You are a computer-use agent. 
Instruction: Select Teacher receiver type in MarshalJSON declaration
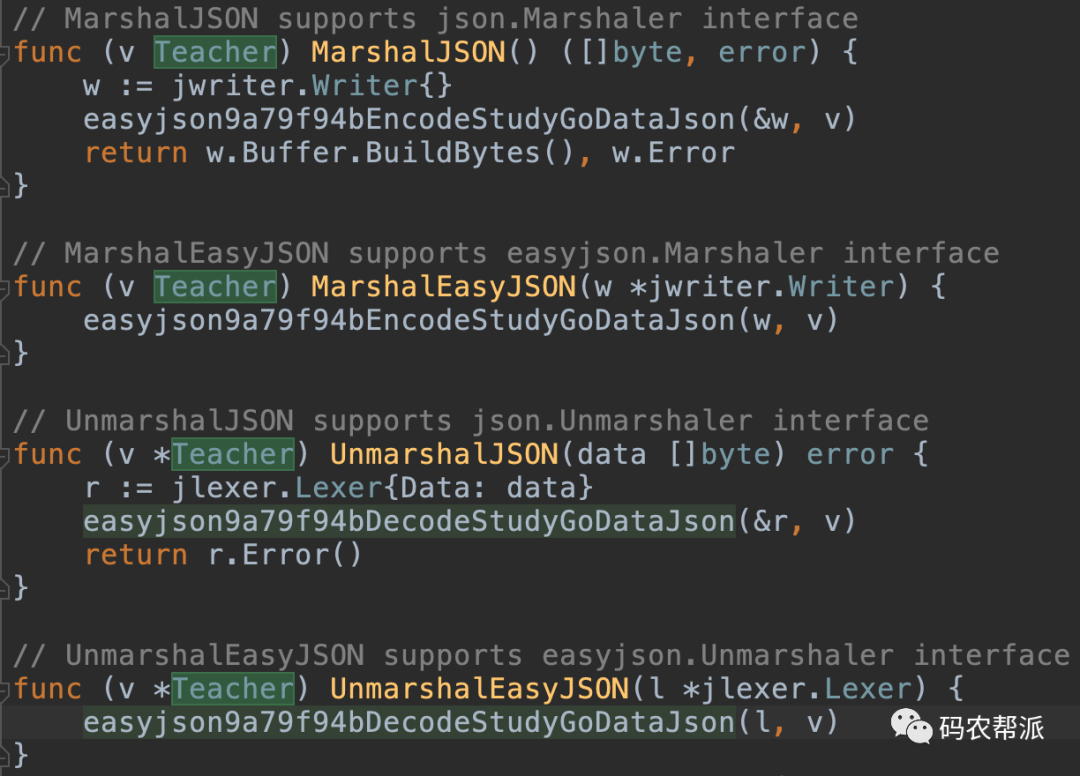(x=215, y=52)
